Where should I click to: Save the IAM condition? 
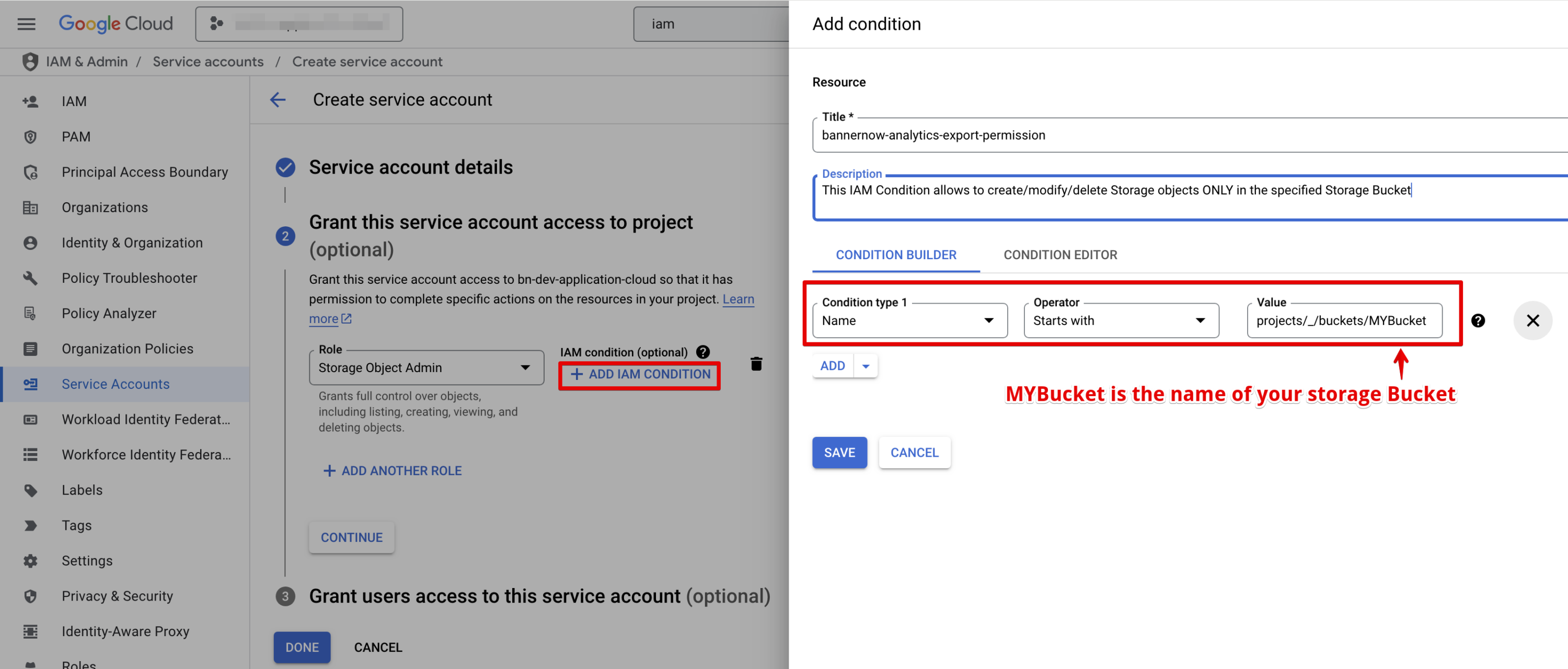click(839, 452)
